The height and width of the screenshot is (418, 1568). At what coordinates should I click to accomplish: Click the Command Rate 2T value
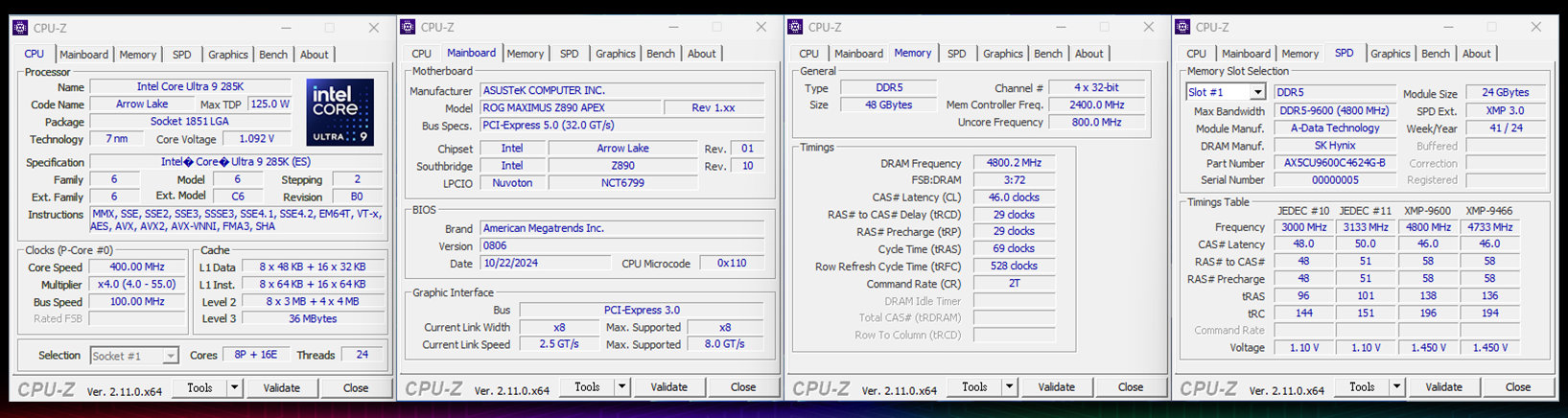tap(1014, 284)
